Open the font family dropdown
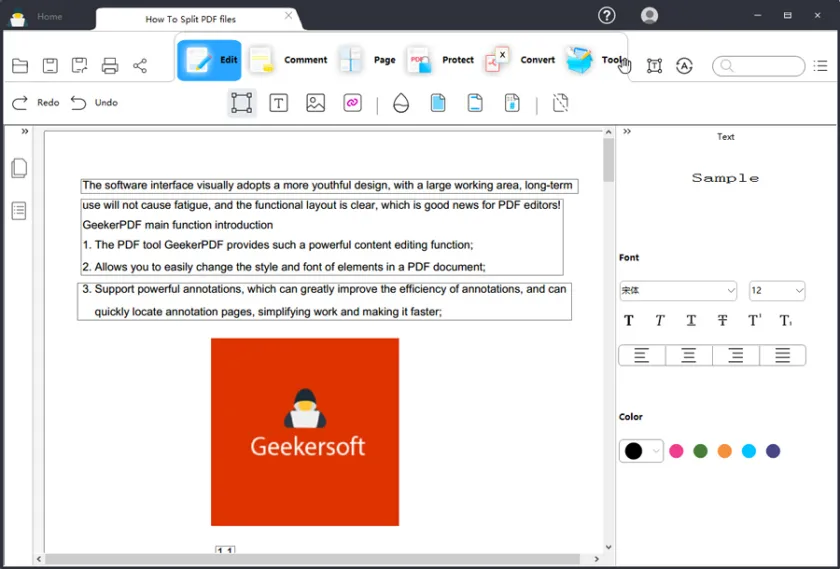Viewport: 840px width, 569px height. (x=677, y=291)
